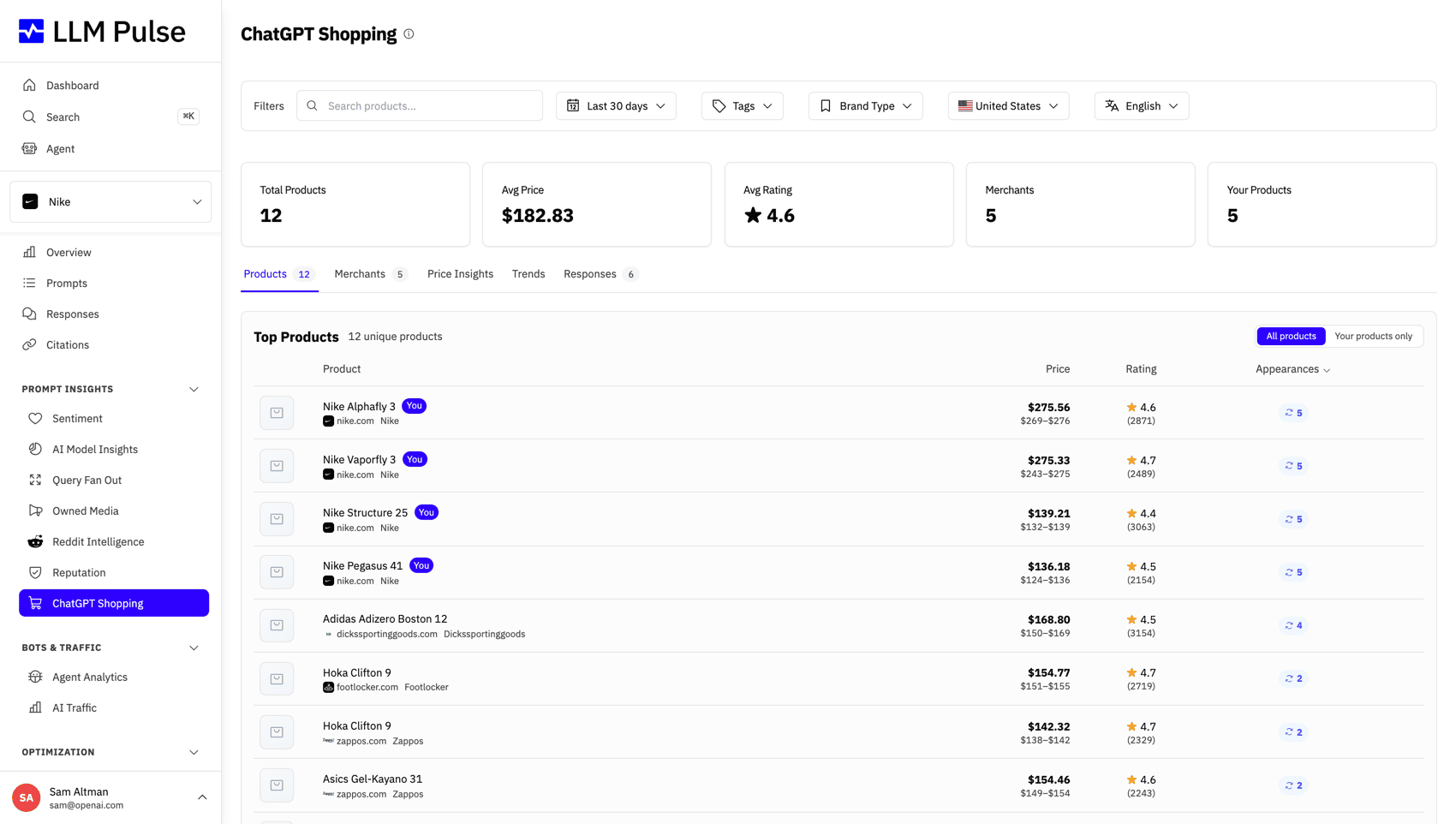
Task: Click the Search products input field
Action: (420, 106)
